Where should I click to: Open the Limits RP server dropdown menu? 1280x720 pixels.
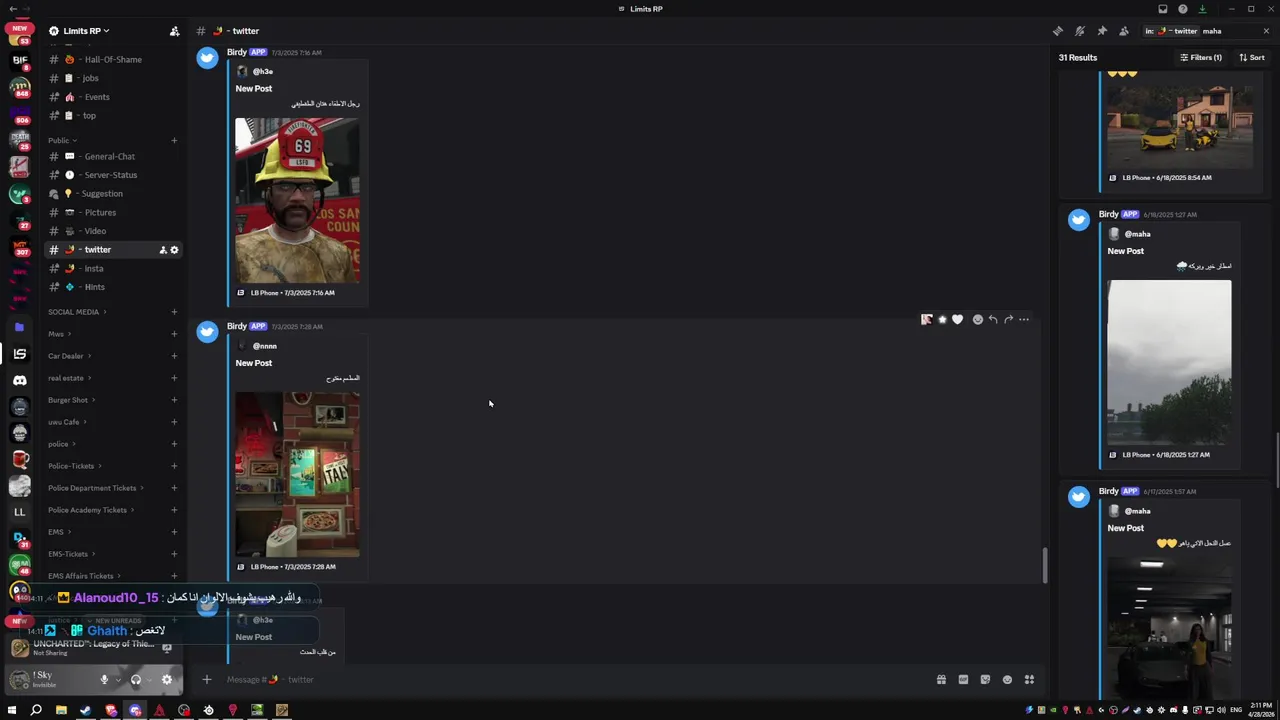tap(80, 31)
